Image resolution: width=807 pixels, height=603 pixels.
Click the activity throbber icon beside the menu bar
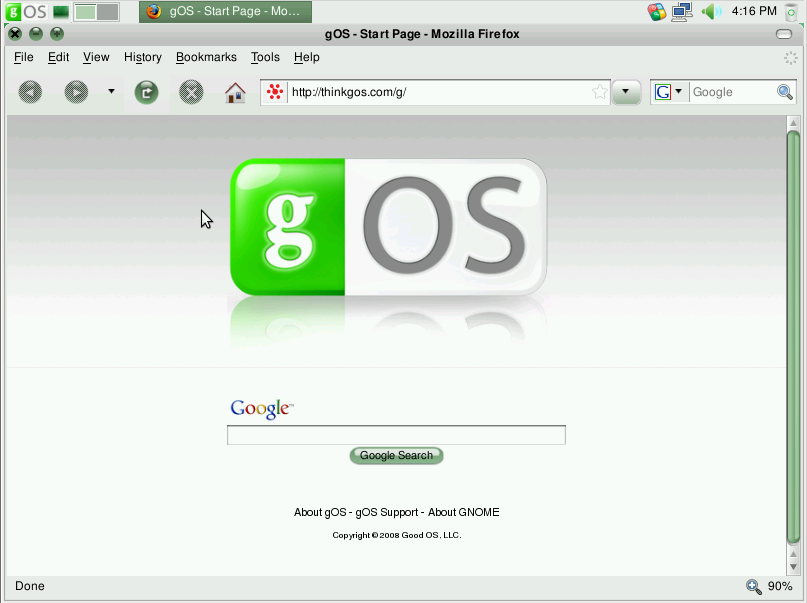[791, 58]
